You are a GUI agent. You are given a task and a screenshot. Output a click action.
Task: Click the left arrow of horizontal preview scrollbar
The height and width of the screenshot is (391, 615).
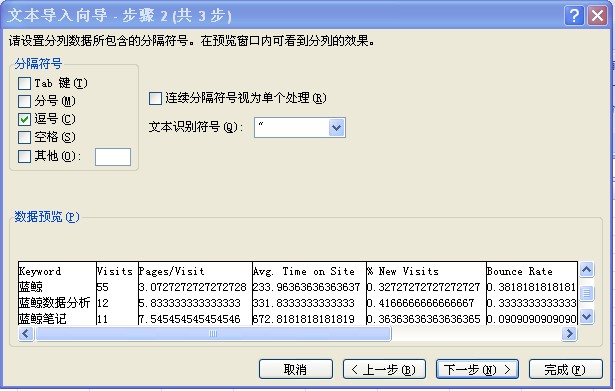click(26, 334)
